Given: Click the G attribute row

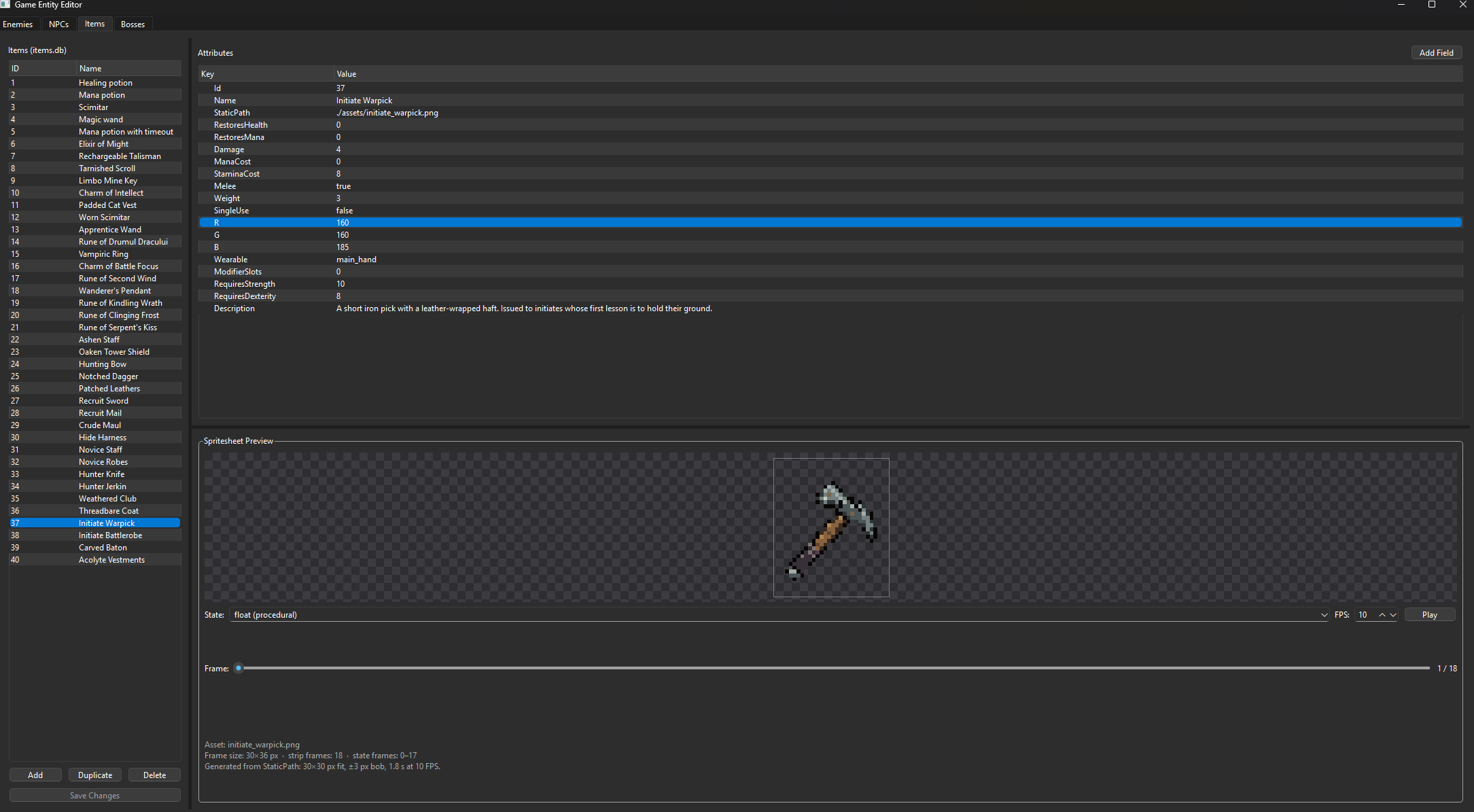Looking at the screenshot, I should point(830,234).
